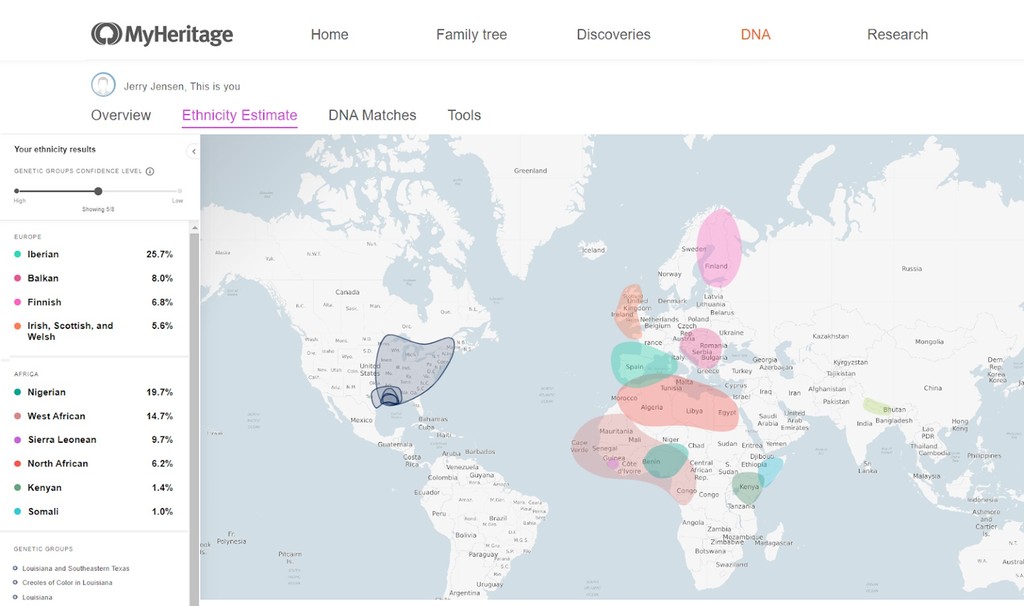
Task: Click Jerry Jensen's profile avatar
Action: tap(103, 84)
